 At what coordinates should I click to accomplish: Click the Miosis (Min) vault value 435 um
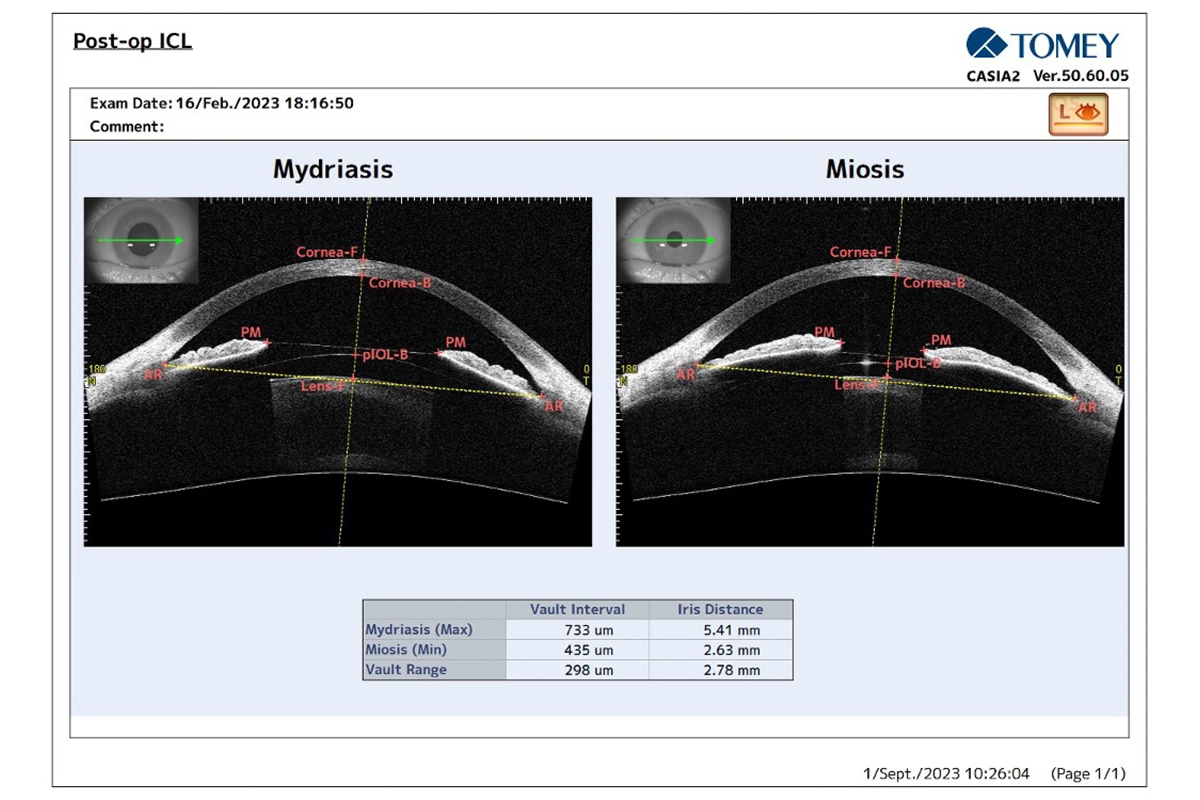click(x=589, y=650)
